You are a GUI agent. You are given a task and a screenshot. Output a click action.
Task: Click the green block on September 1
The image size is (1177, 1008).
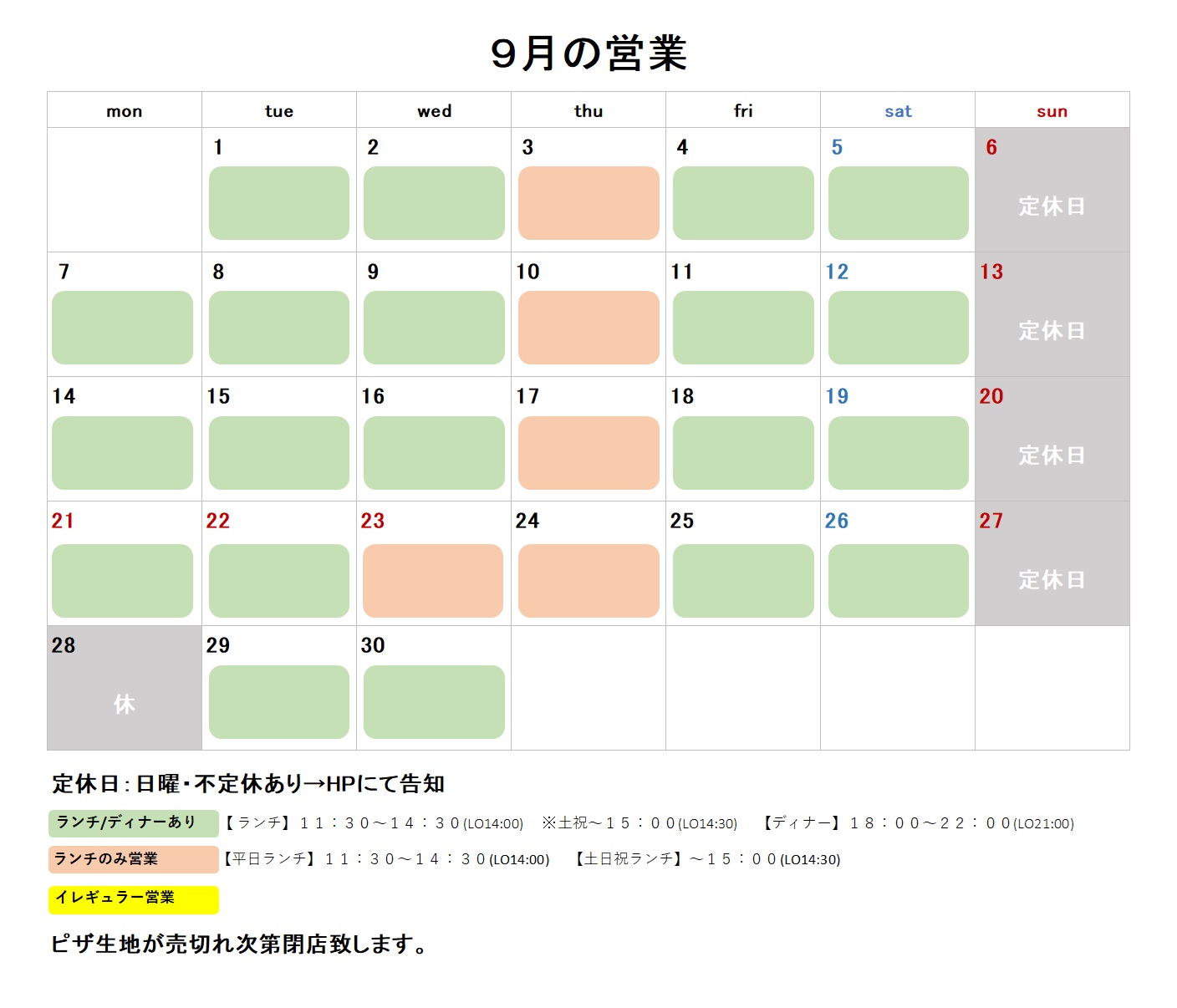(279, 203)
